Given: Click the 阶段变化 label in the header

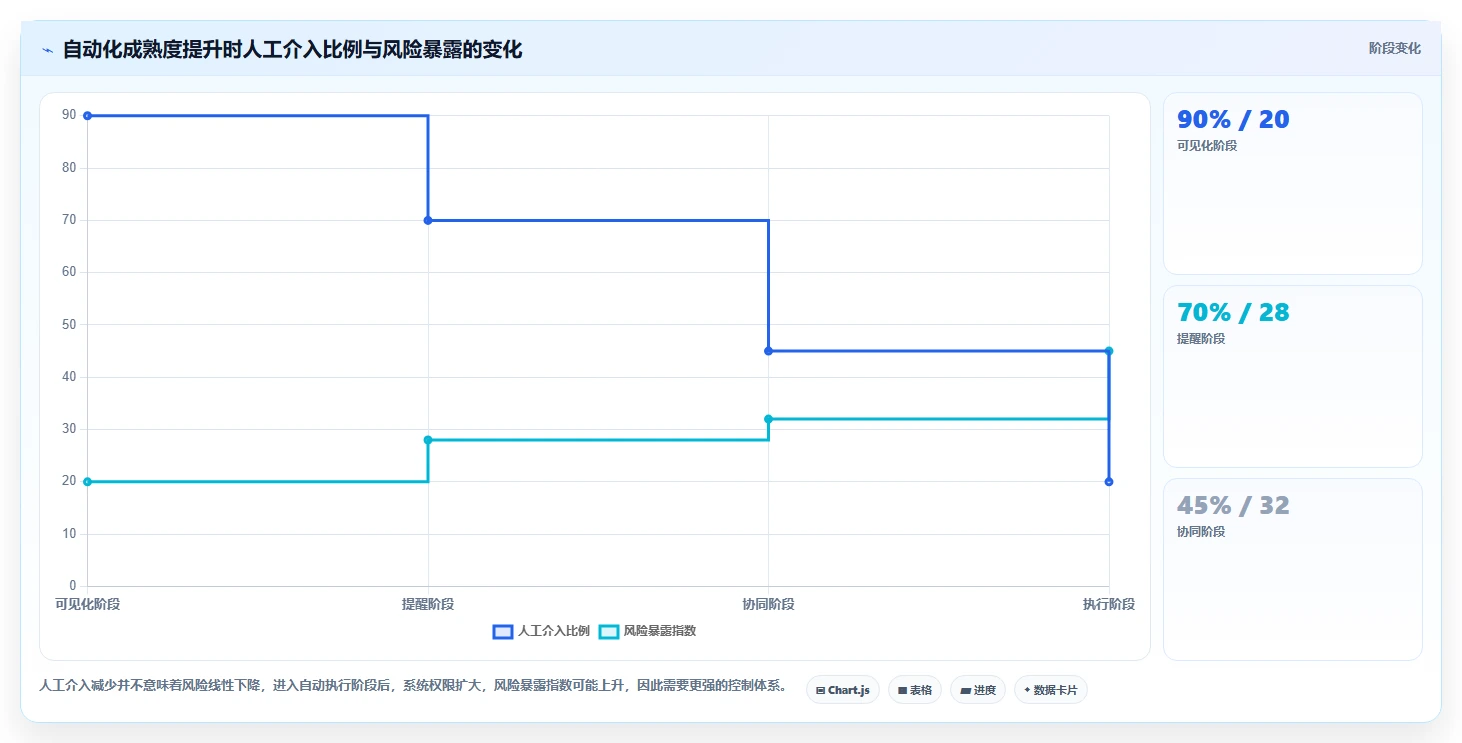Looking at the screenshot, I should 1394,48.
